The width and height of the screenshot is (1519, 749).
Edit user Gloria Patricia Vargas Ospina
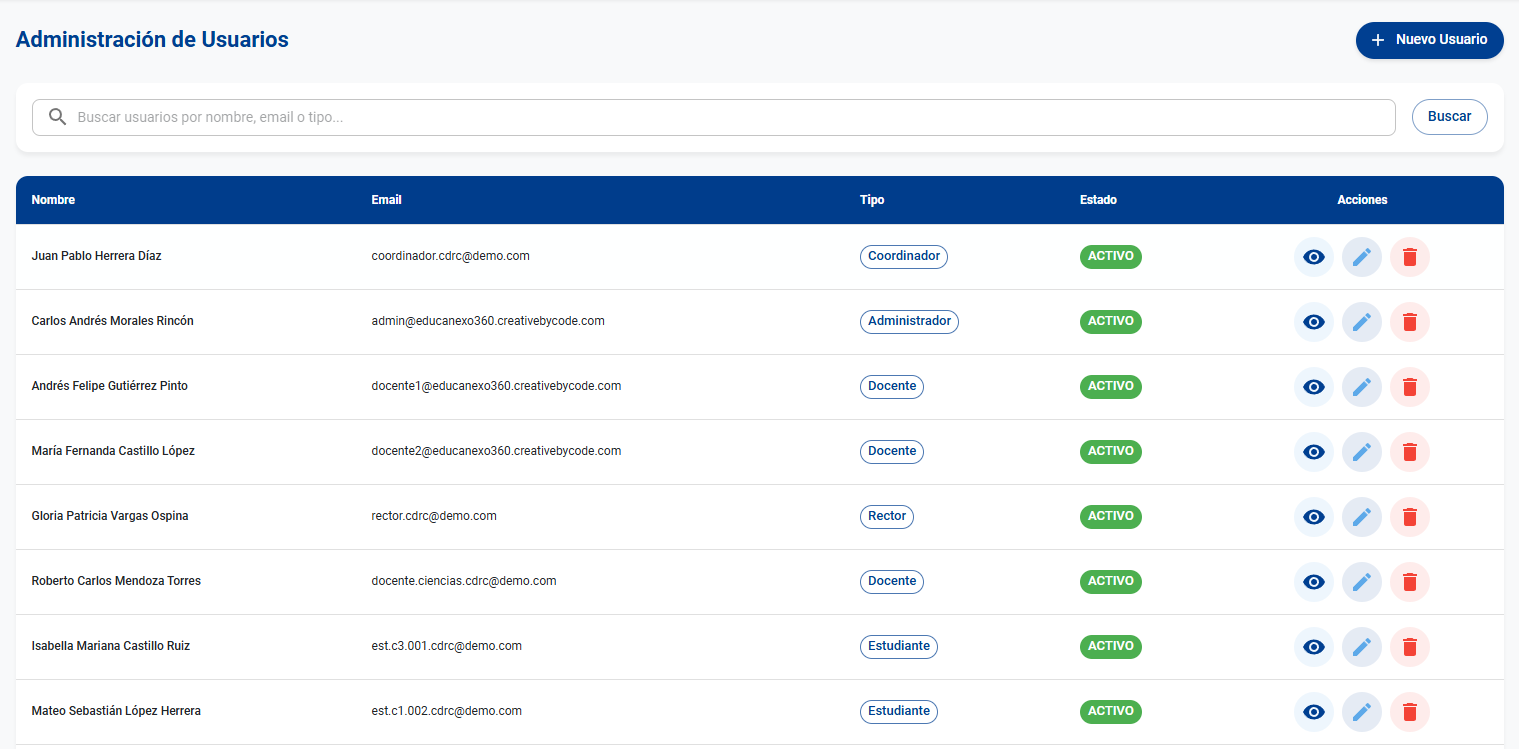point(1362,517)
